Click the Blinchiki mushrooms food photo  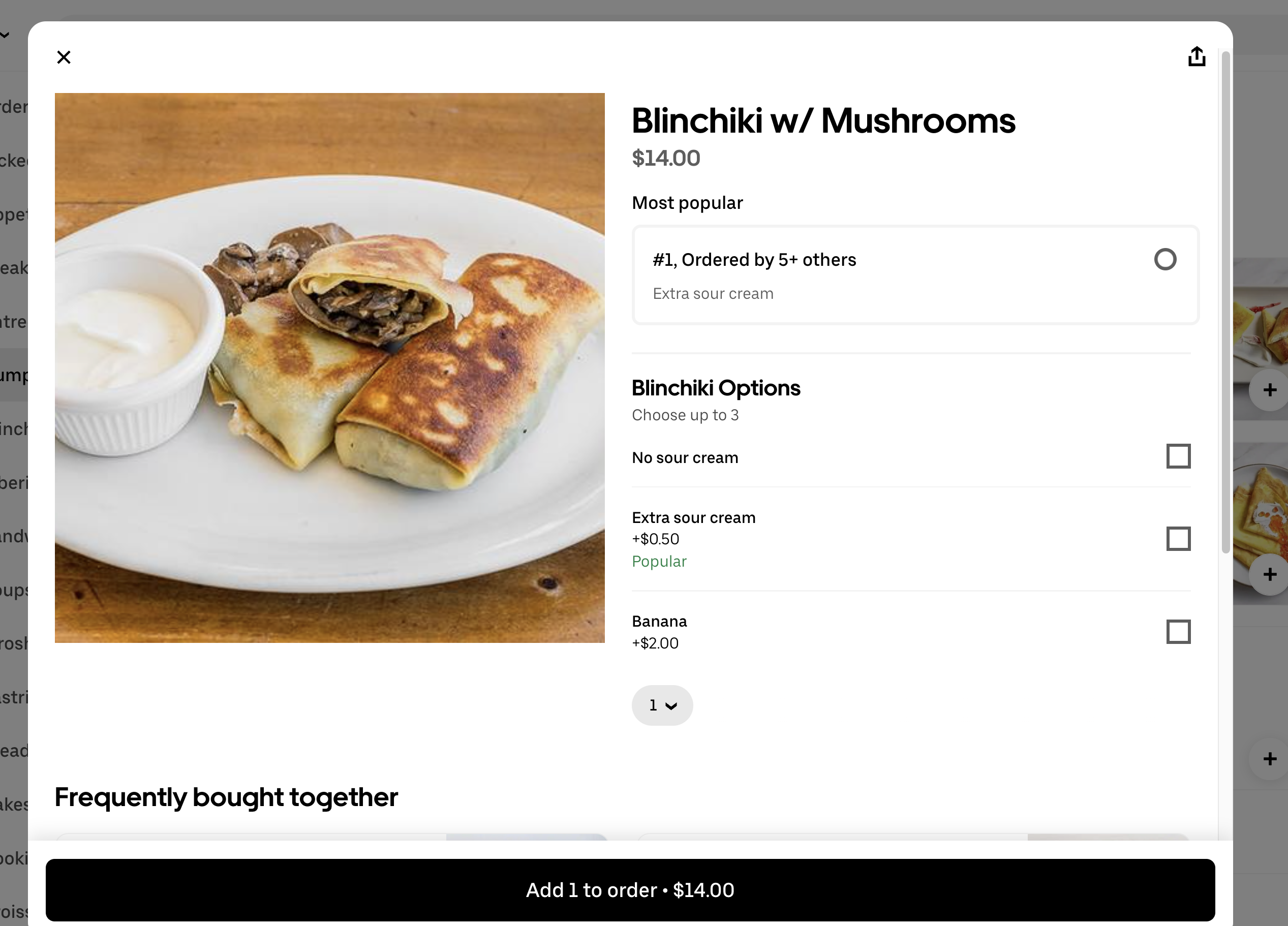click(329, 368)
